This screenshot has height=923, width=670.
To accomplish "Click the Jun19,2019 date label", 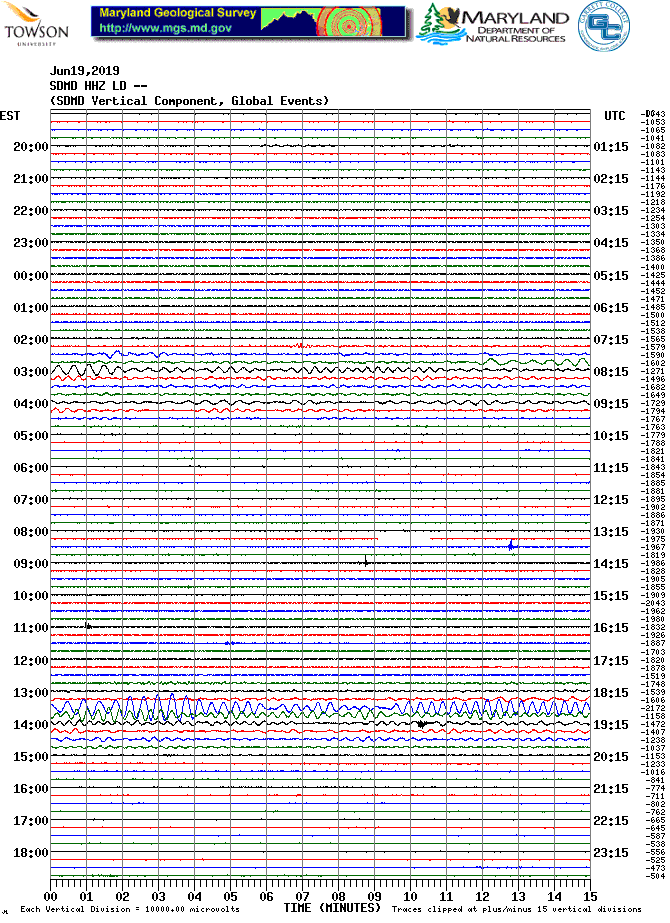I will 84,71.
